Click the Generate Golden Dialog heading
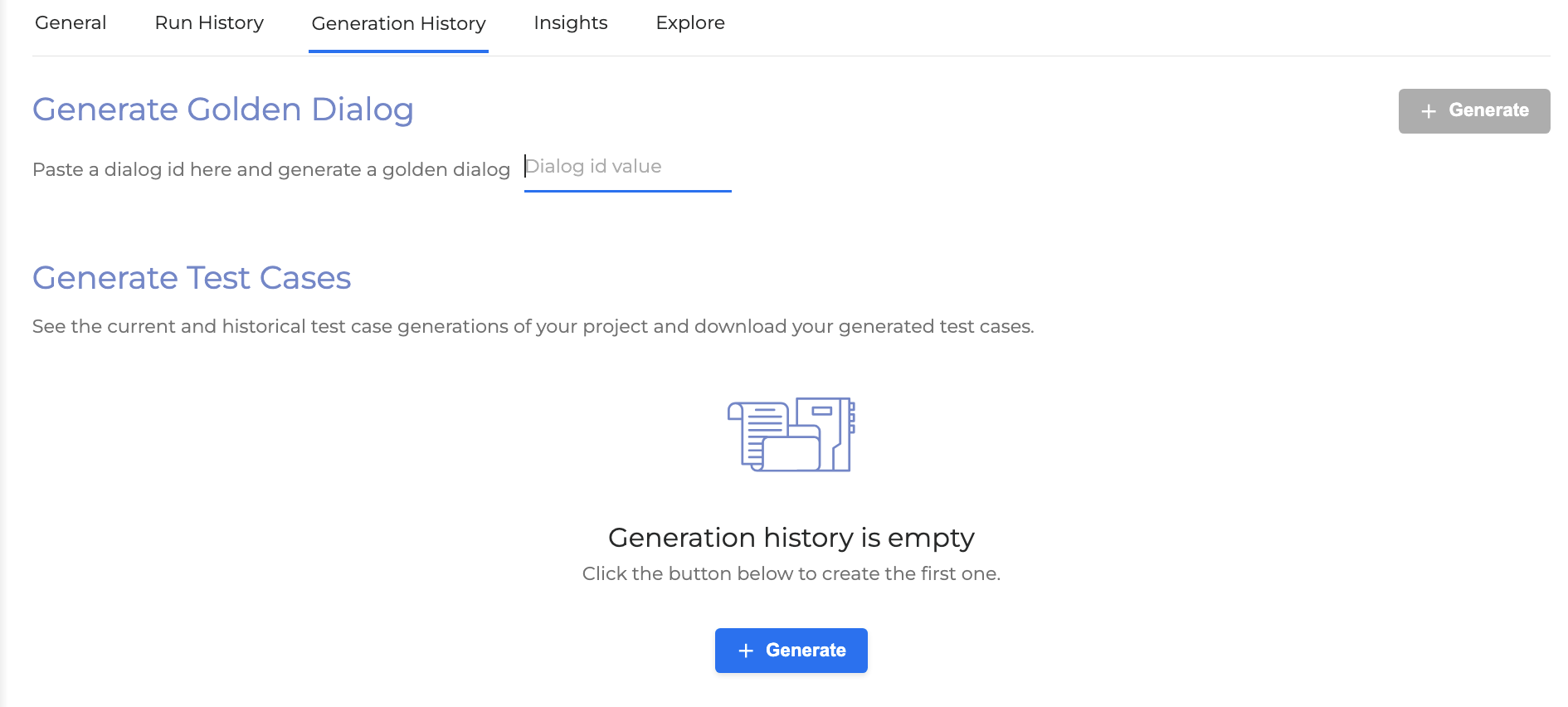The width and height of the screenshot is (1568, 707). pyautogui.click(x=223, y=110)
